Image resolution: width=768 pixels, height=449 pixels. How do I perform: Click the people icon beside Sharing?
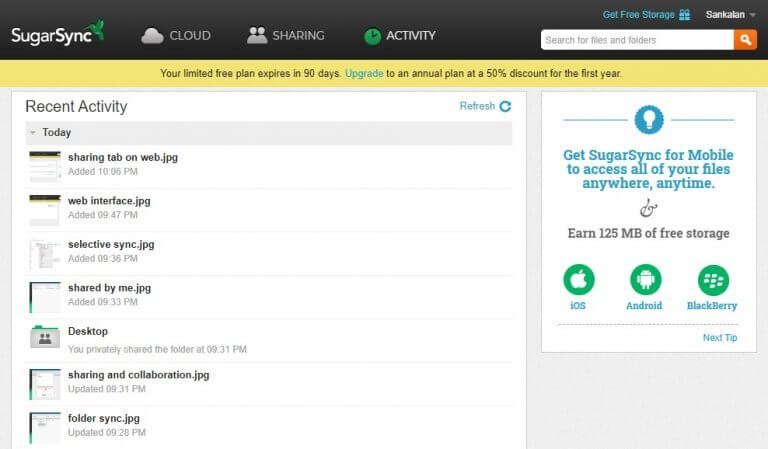click(257, 35)
